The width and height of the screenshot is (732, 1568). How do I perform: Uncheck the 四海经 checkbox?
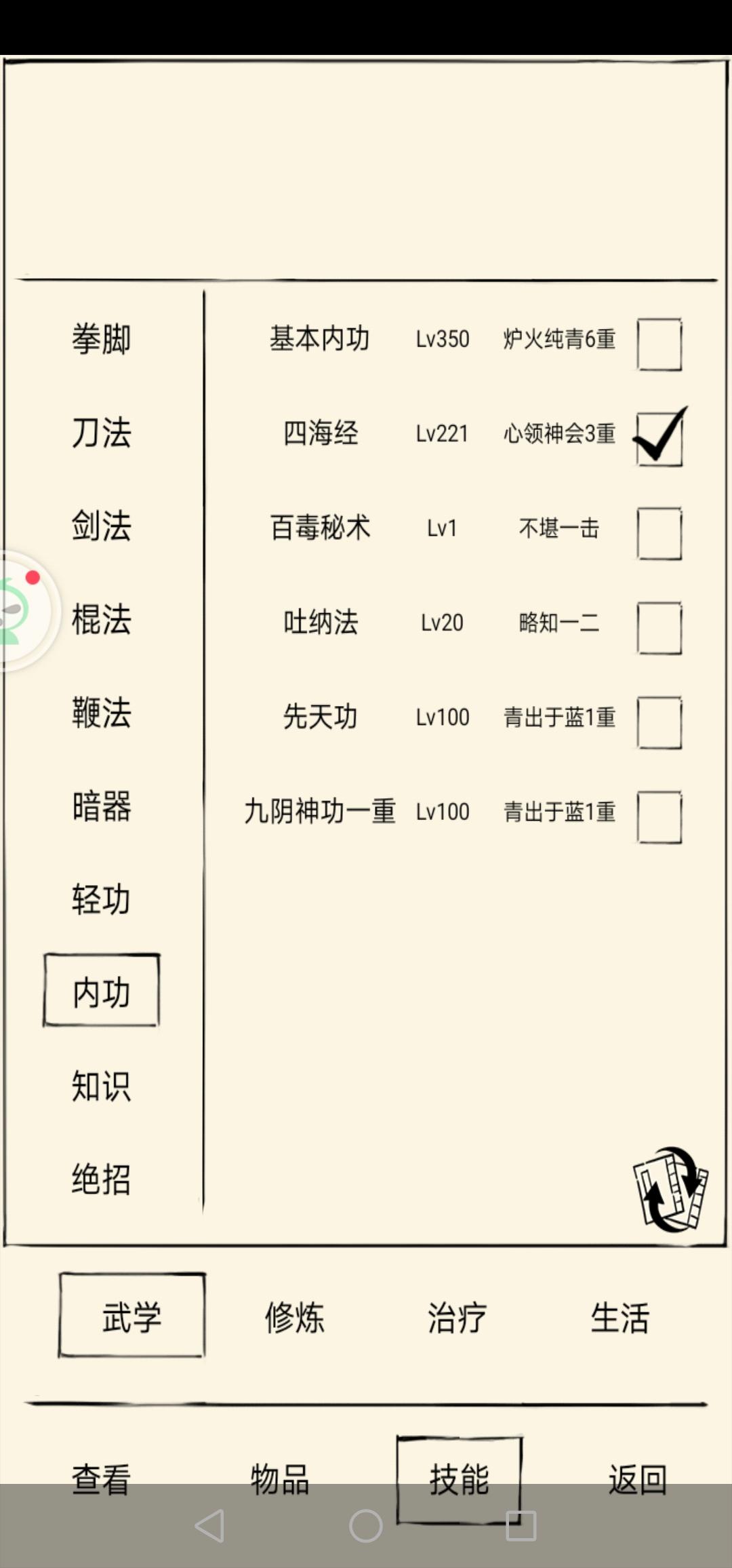pos(659,439)
